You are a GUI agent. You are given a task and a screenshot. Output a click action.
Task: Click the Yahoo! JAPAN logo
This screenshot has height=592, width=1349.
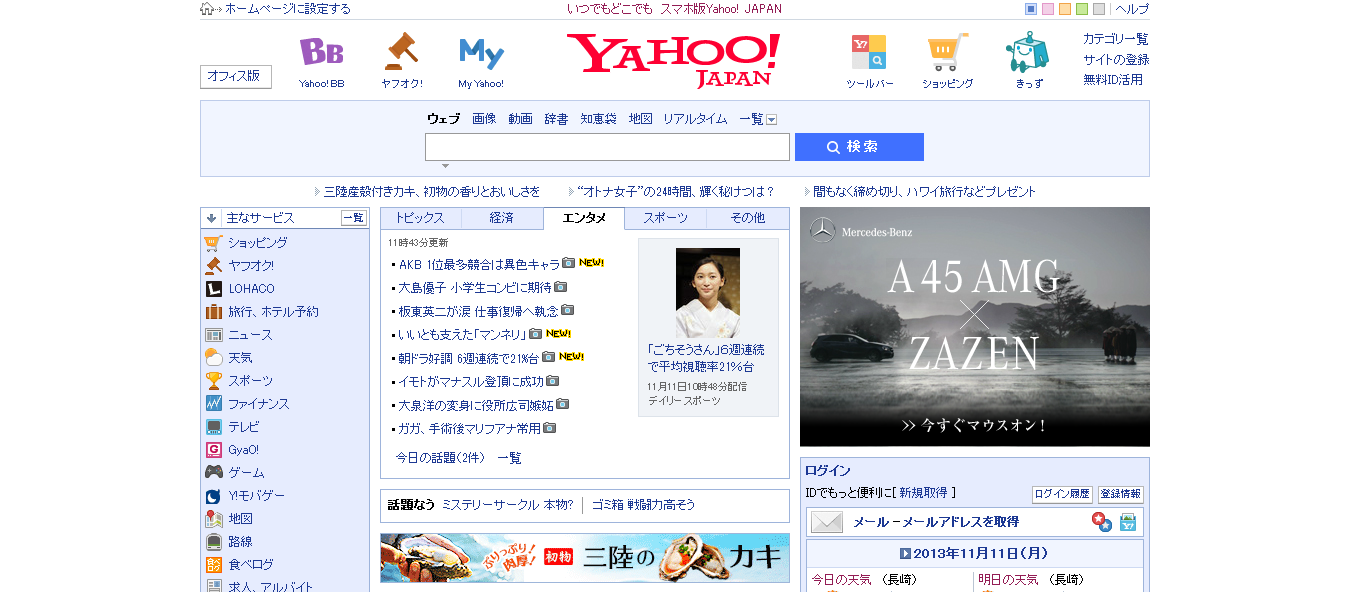pyautogui.click(x=673, y=59)
